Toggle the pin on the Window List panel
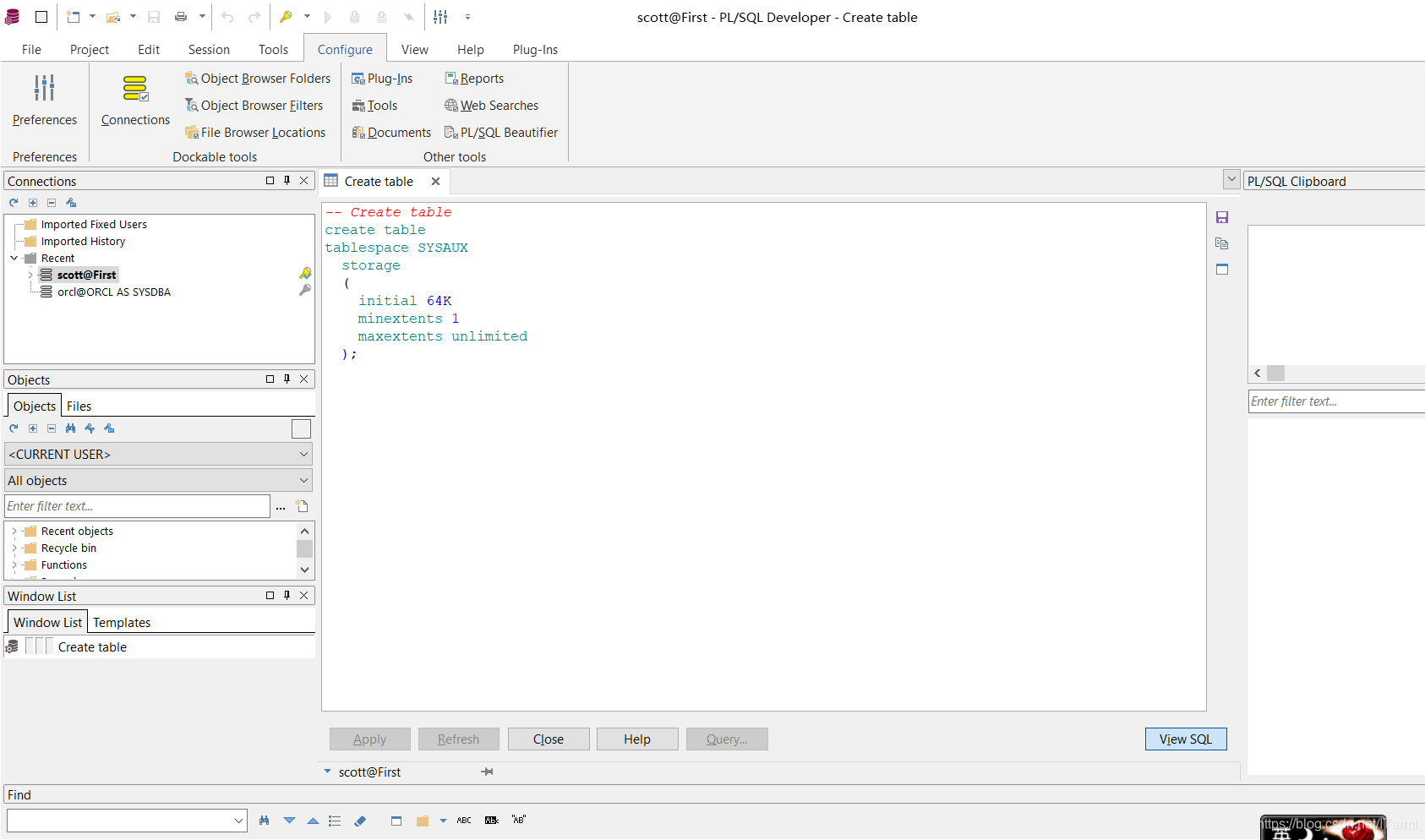 [287, 595]
